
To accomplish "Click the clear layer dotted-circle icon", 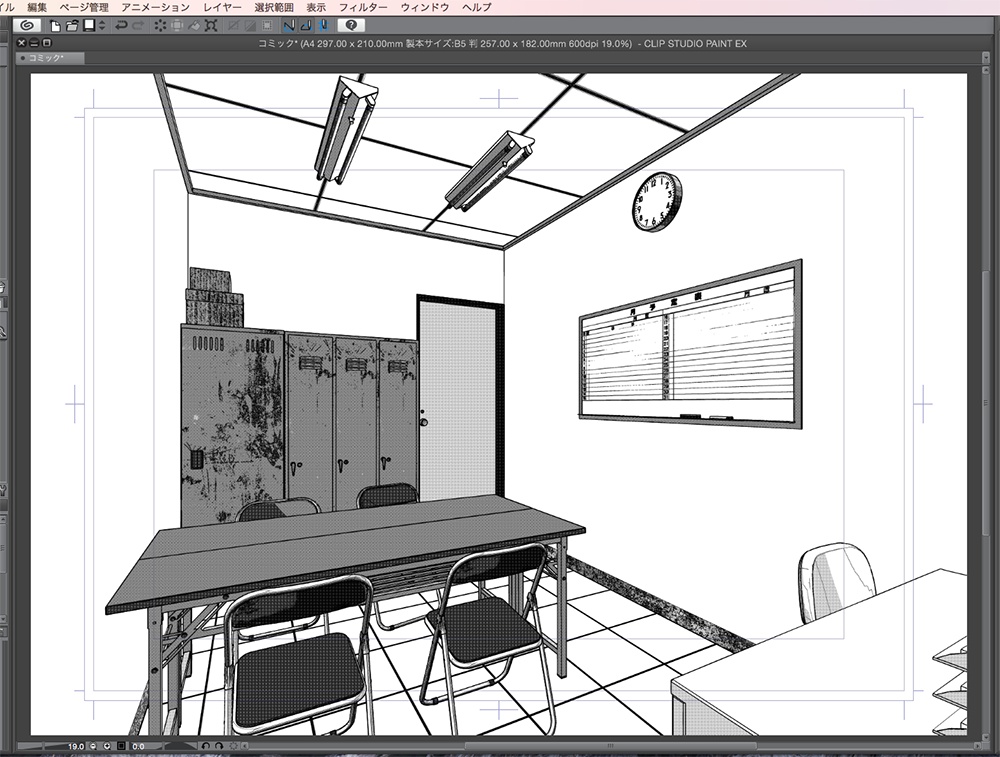I will [160, 26].
